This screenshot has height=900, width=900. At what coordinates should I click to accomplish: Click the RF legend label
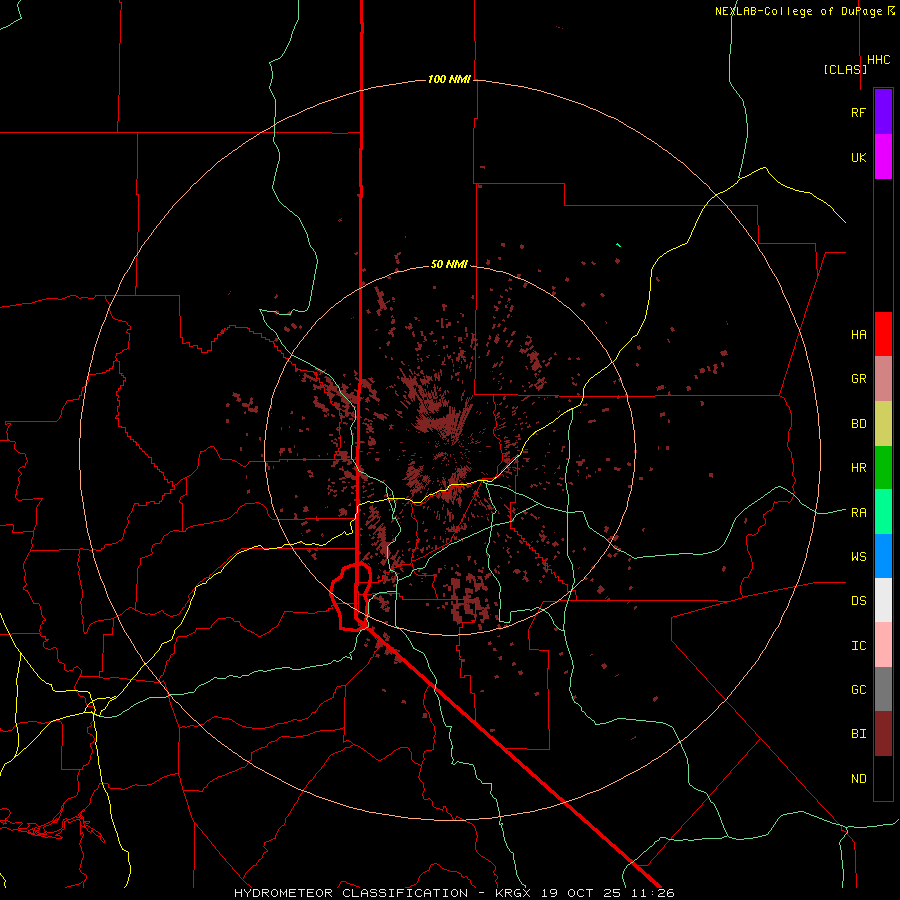858,112
